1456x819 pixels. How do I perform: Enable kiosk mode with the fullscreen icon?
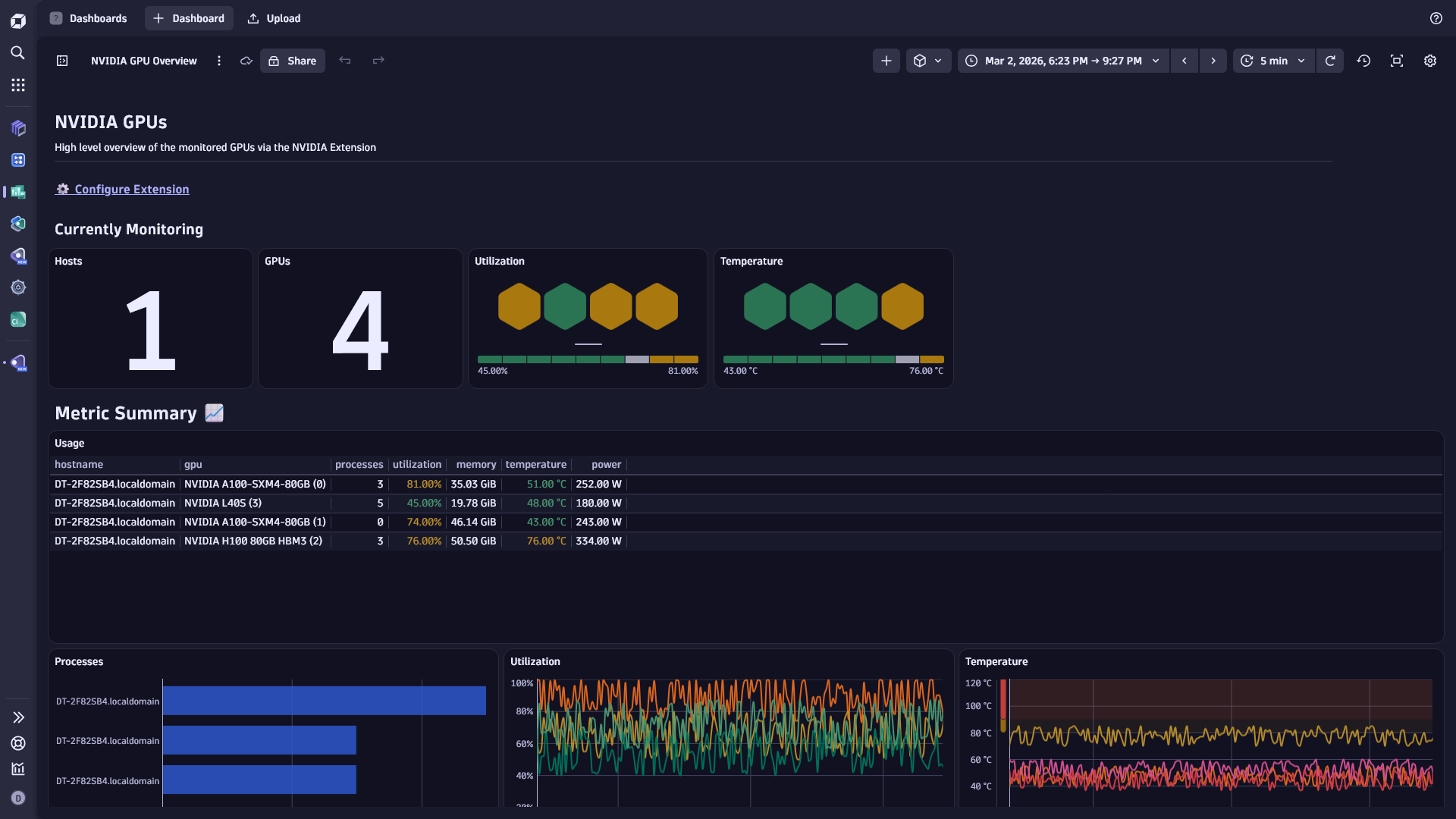coord(1397,61)
